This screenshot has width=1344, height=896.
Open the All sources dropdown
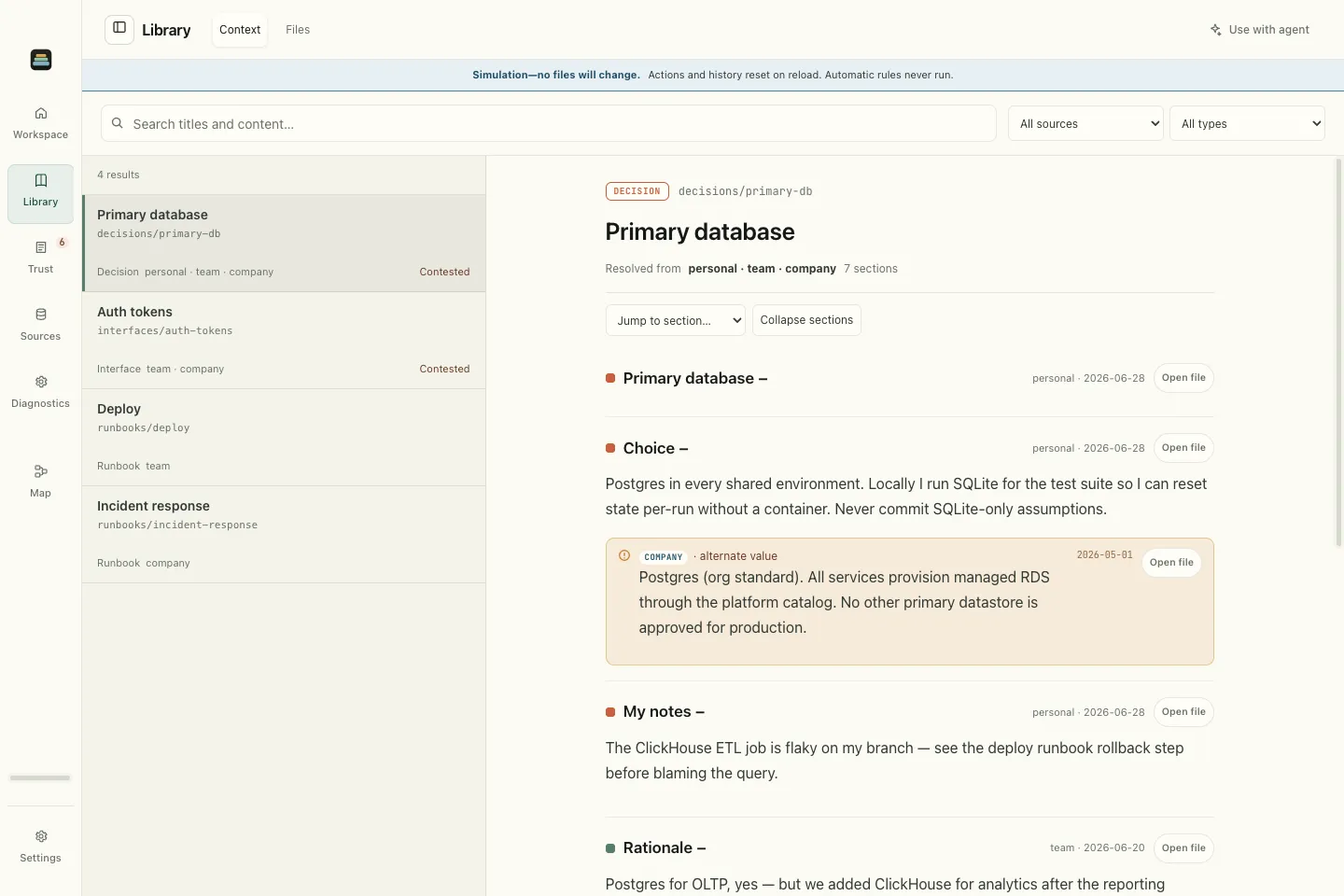[1085, 123]
